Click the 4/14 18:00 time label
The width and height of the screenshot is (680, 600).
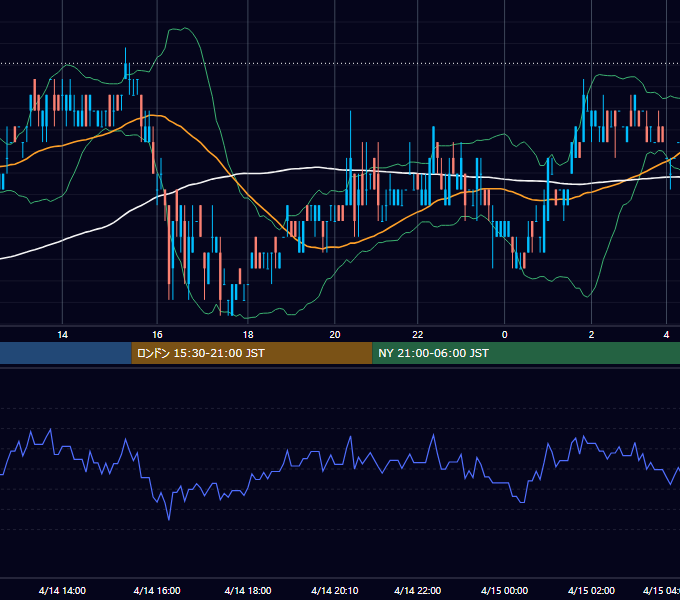(x=248, y=590)
